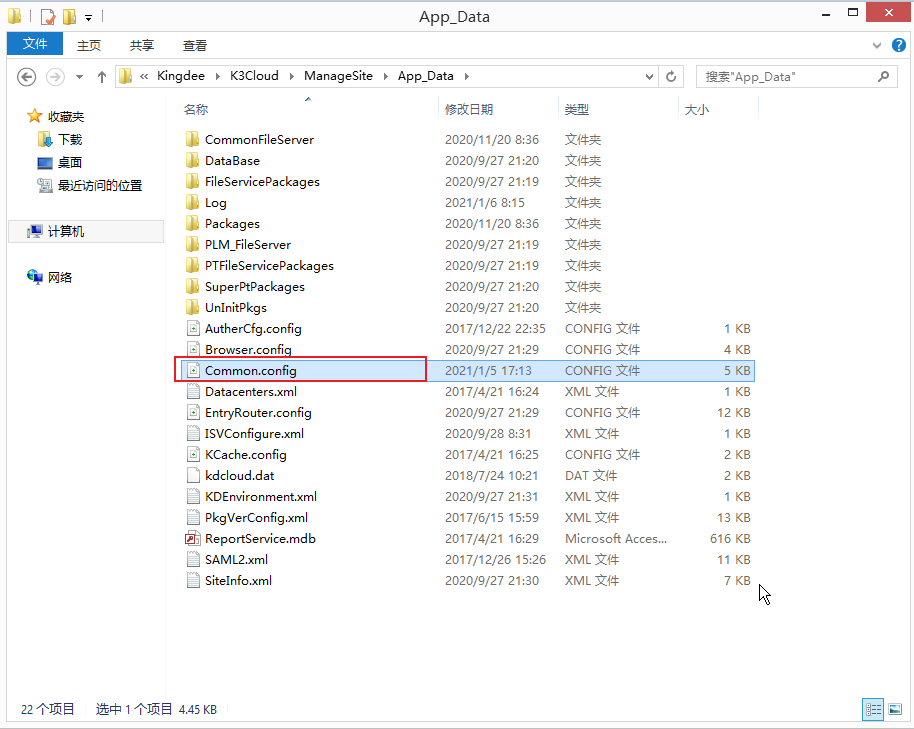Image resolution: width=914 pixels, height=729 pixels.
Task: Click the Help question mark icon
Action: pos(897,45)
